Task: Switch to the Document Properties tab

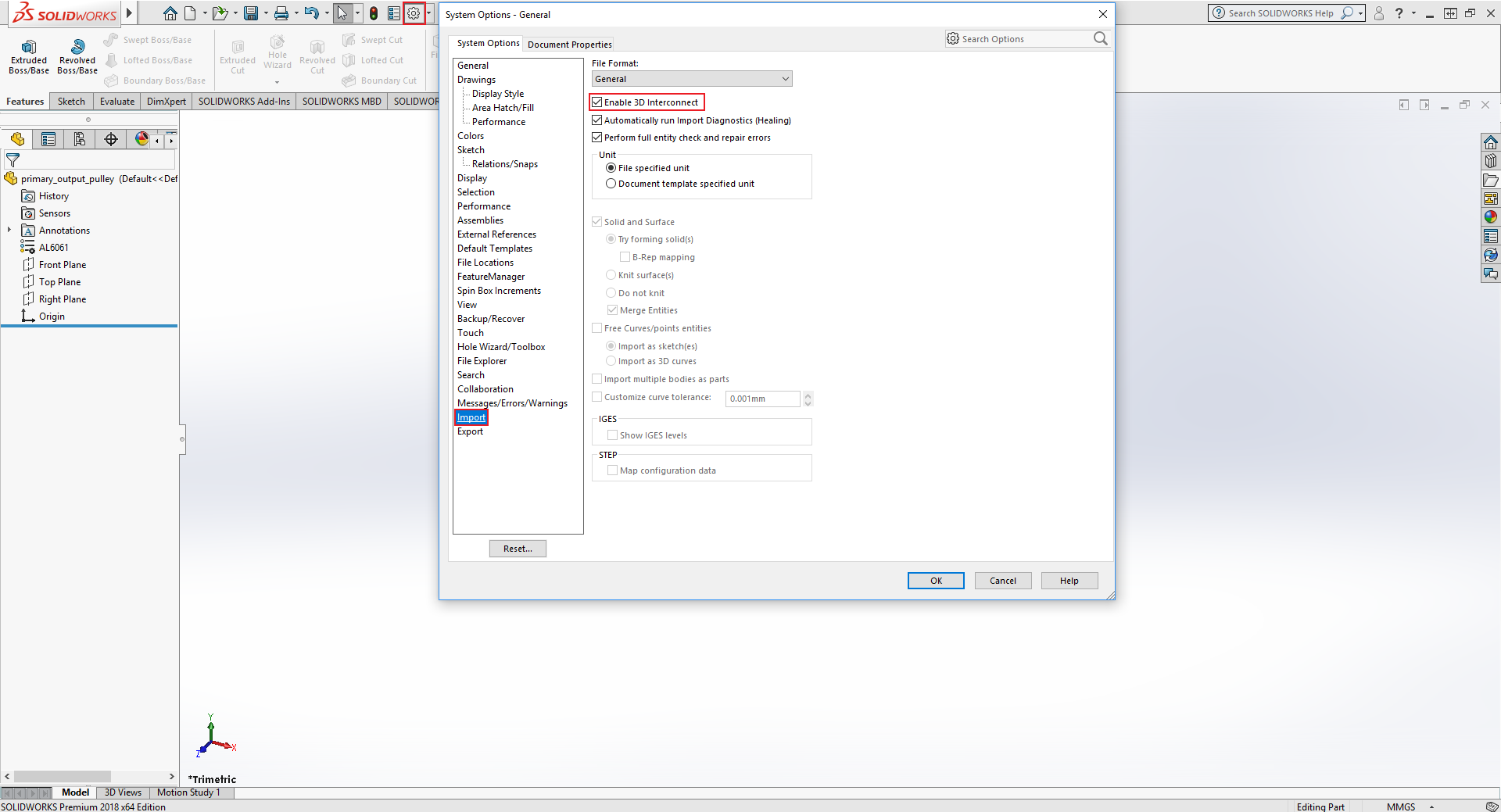Action: [569, 45]
